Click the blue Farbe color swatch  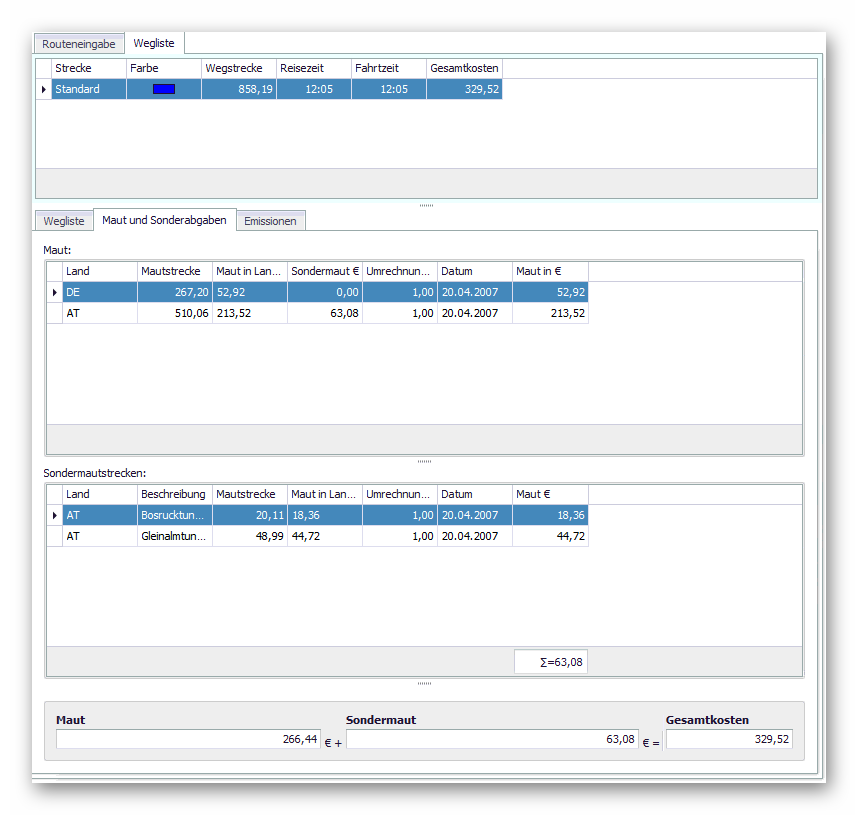click(163, 89)
